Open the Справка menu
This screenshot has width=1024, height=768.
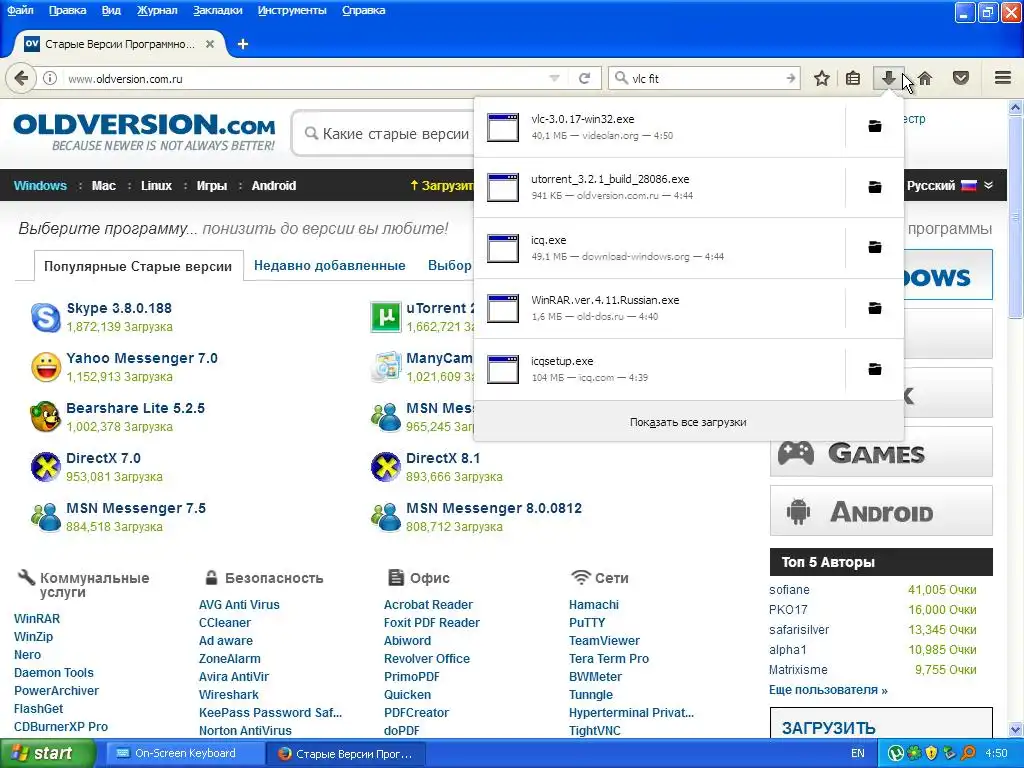tap(364, 10)
